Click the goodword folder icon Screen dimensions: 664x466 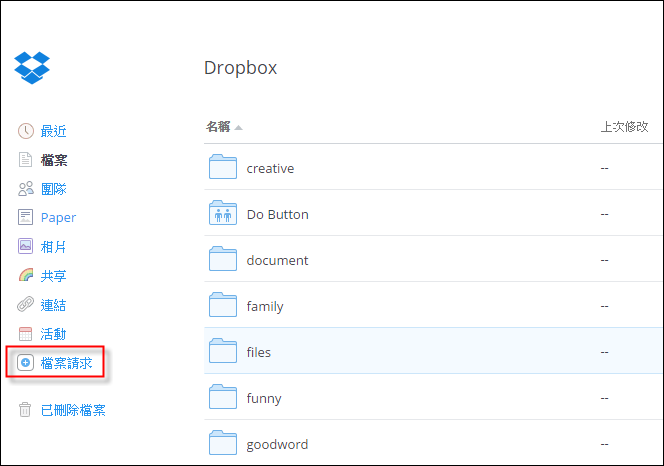click(x=223, y=443)
